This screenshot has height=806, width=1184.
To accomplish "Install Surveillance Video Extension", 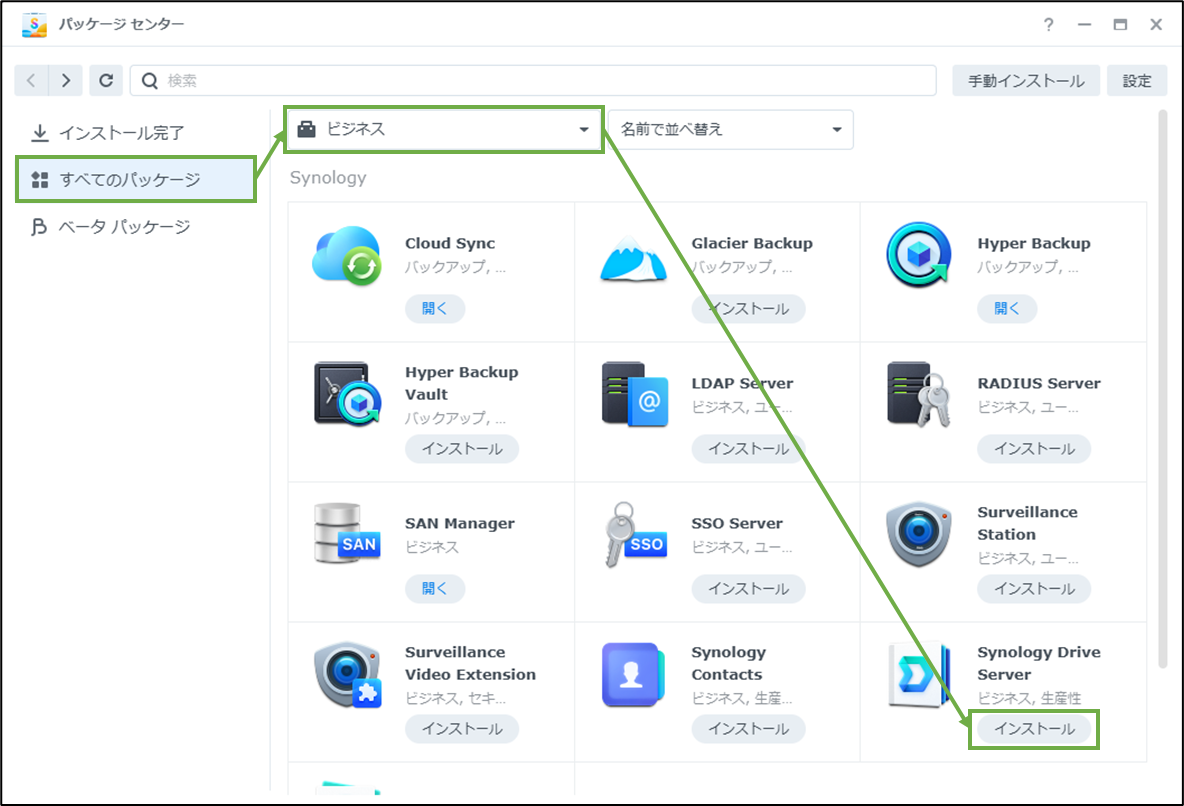I will [462, 729].
